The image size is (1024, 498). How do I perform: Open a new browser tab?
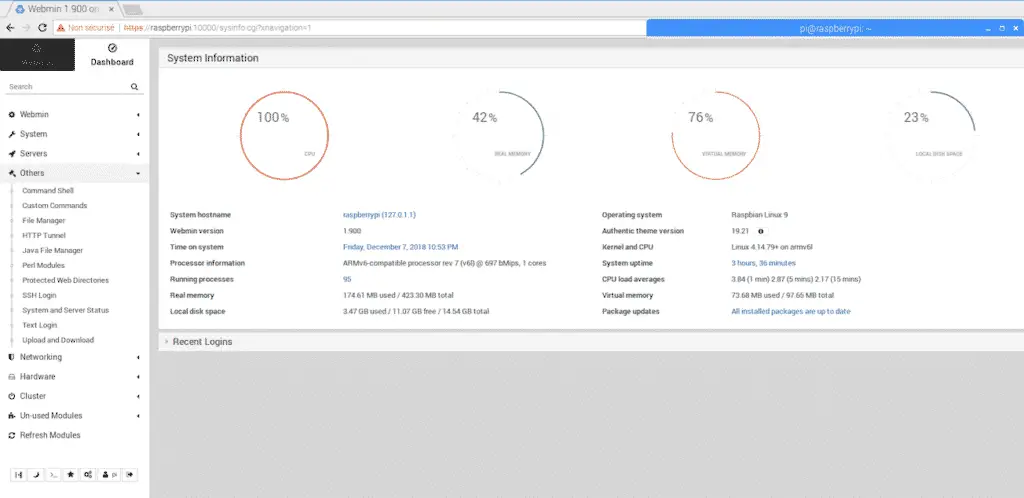pos(133,10)
